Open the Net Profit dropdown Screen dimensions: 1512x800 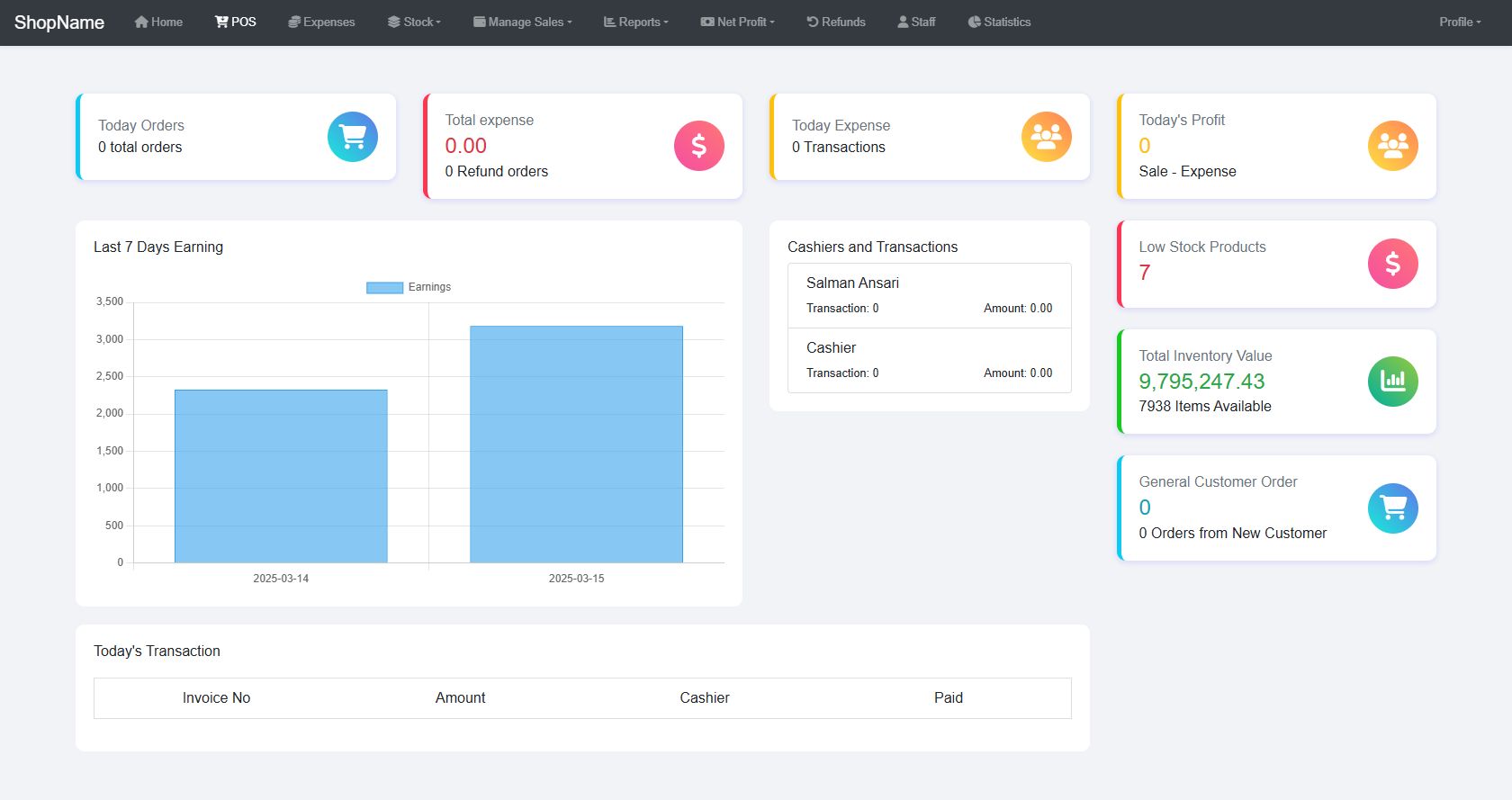pyautogui.click(x=738, y=22)
